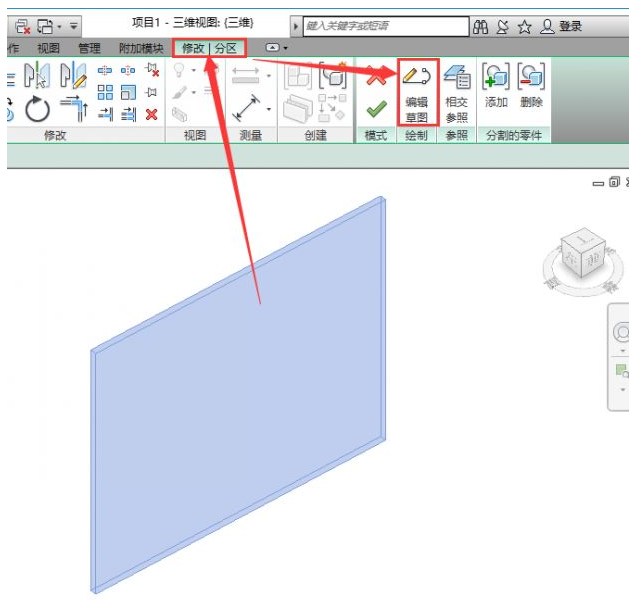635x609 pixels.
Task: Click the Pin tool icon
Action: point(151,92)
